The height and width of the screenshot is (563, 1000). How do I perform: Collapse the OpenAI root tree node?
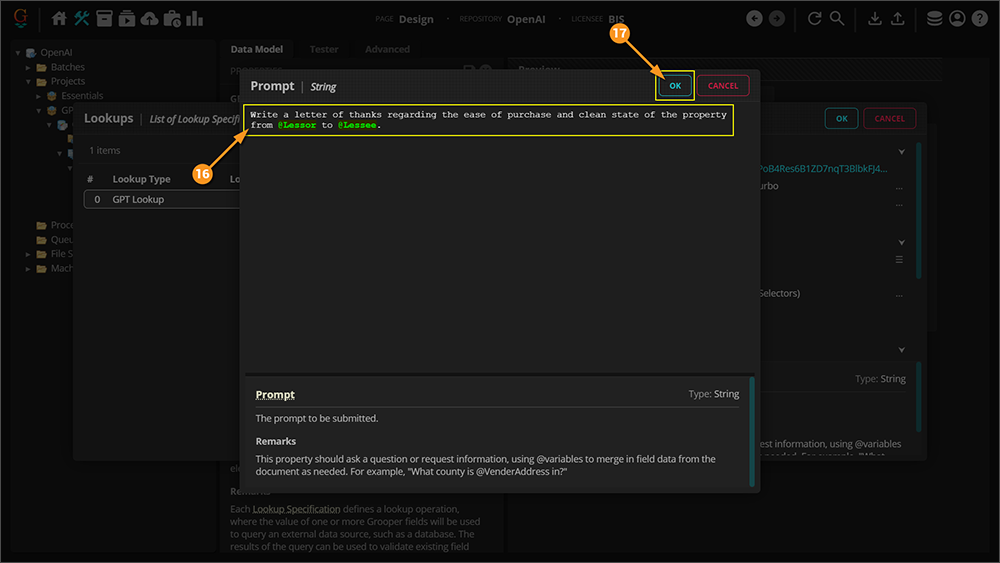click(18, 53)
